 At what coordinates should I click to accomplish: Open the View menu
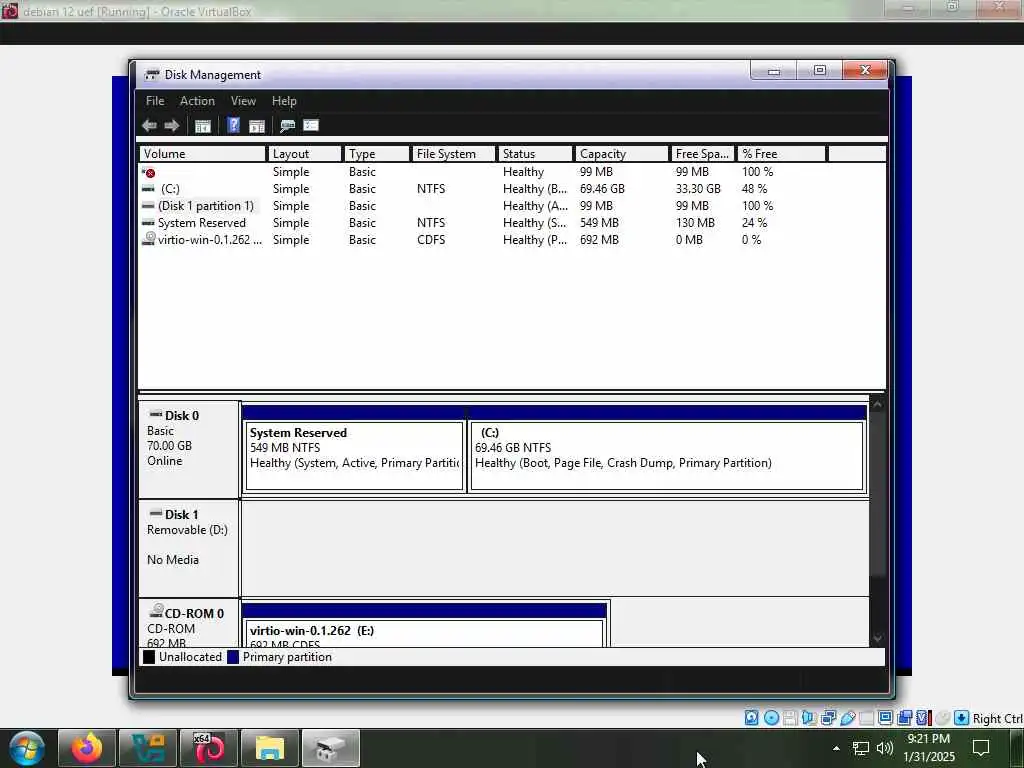click(x=243, y=101)
